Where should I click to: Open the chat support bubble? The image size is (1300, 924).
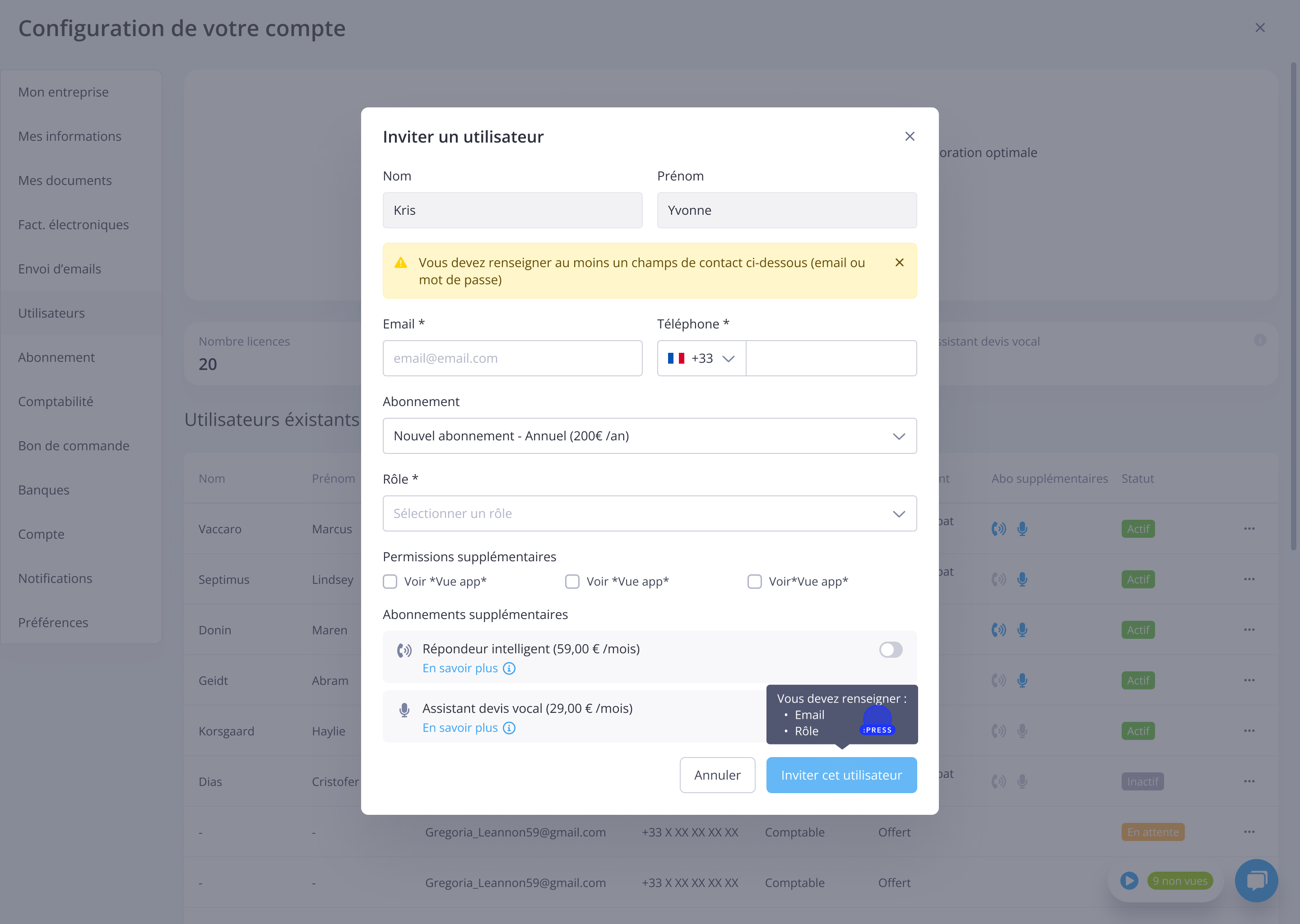coord(1256,881)
